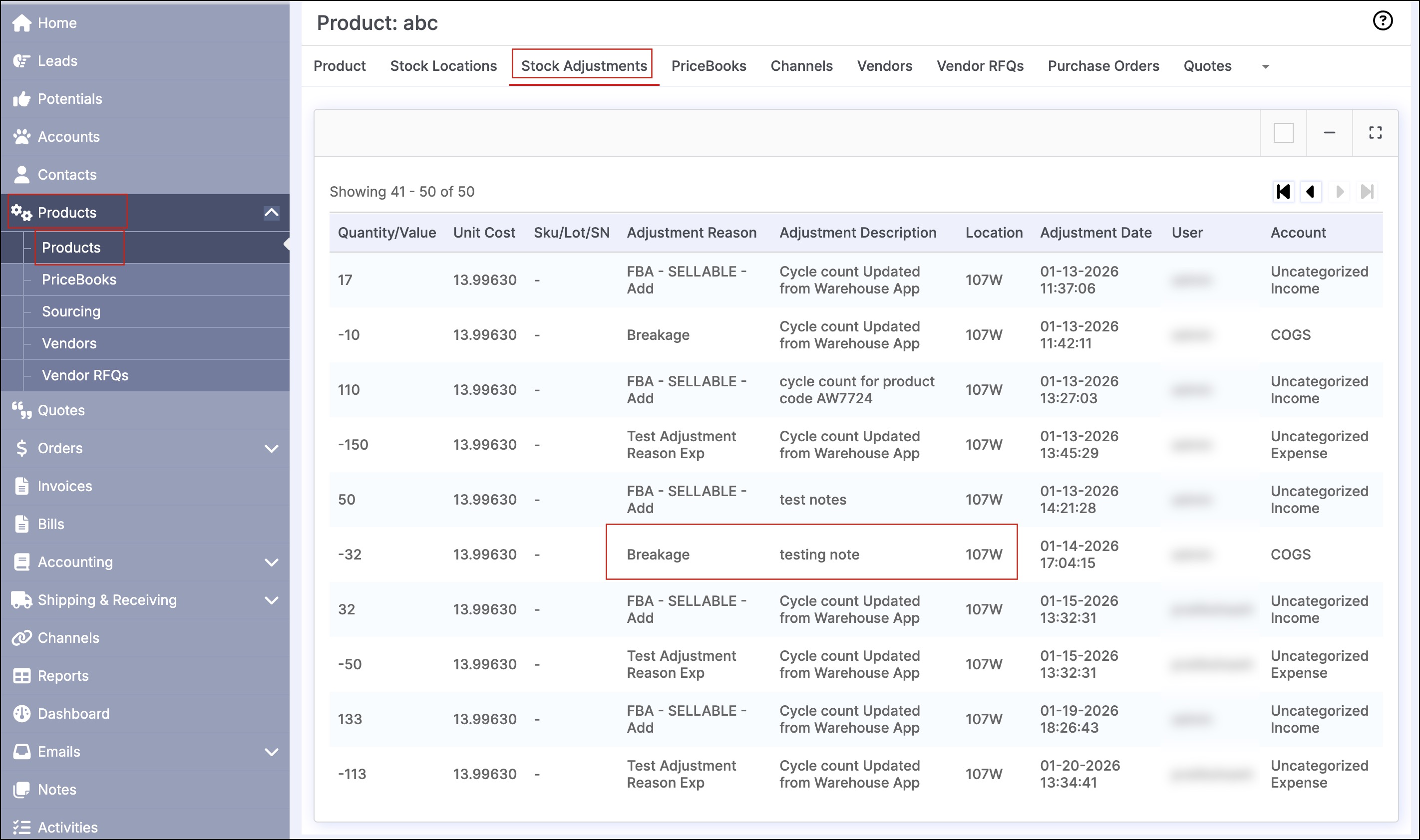Switch to the Purchase Orders tab
The height and width of the screenshot is (840, 1420).
point(1103,66)
